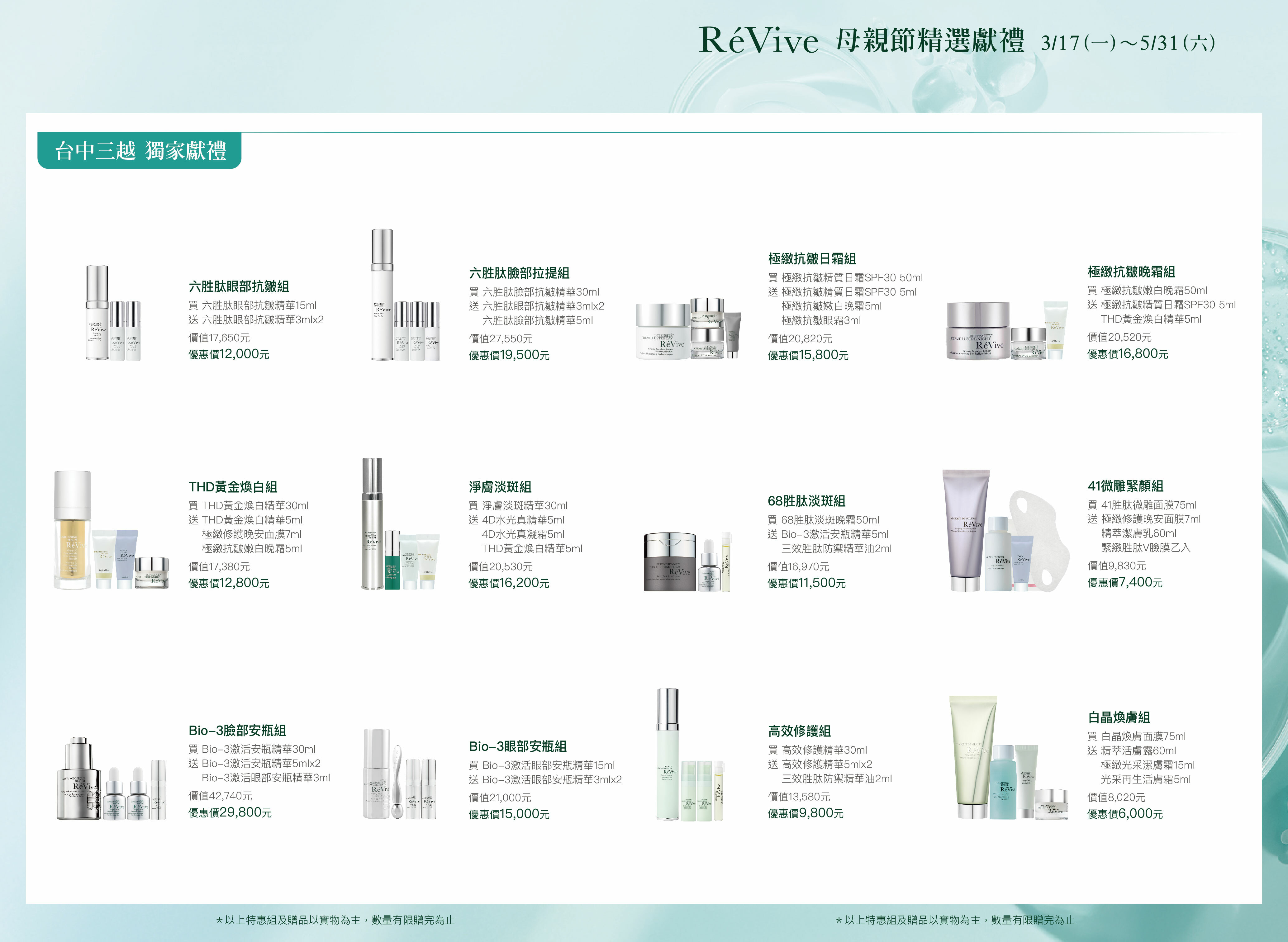Click the line 買 41胜肽微雕面膜75ml
The height and width of the screenshot is (942, 1288).
click(x=1142, y=505)
